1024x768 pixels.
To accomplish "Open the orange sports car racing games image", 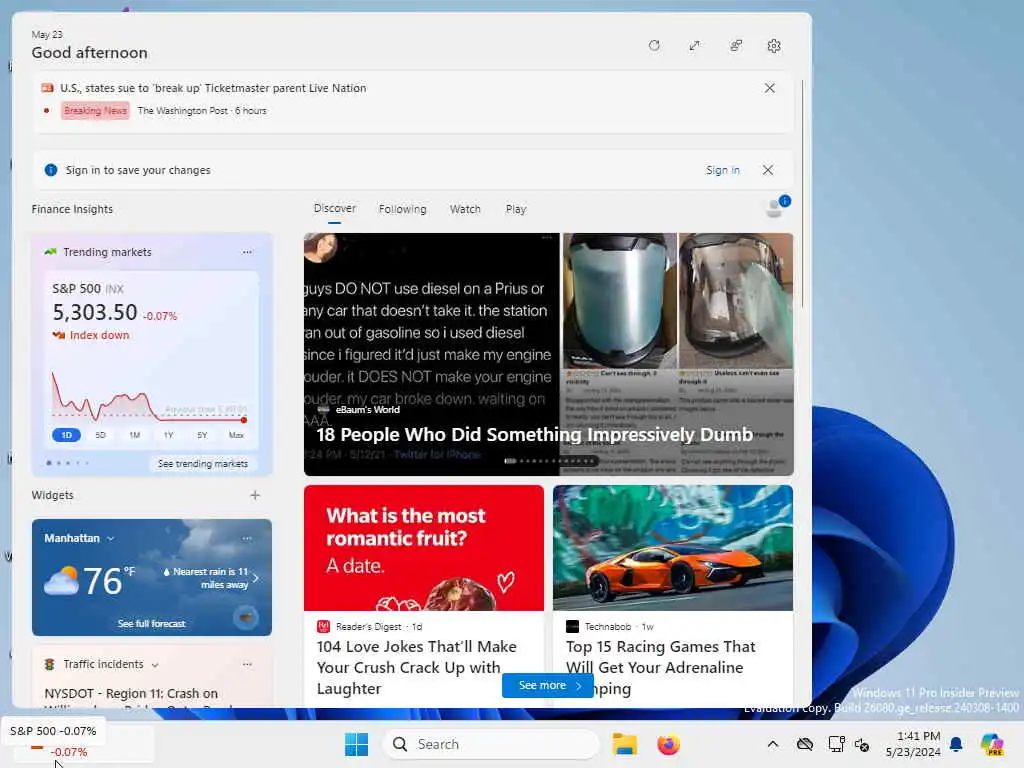I will pos(673,548).
